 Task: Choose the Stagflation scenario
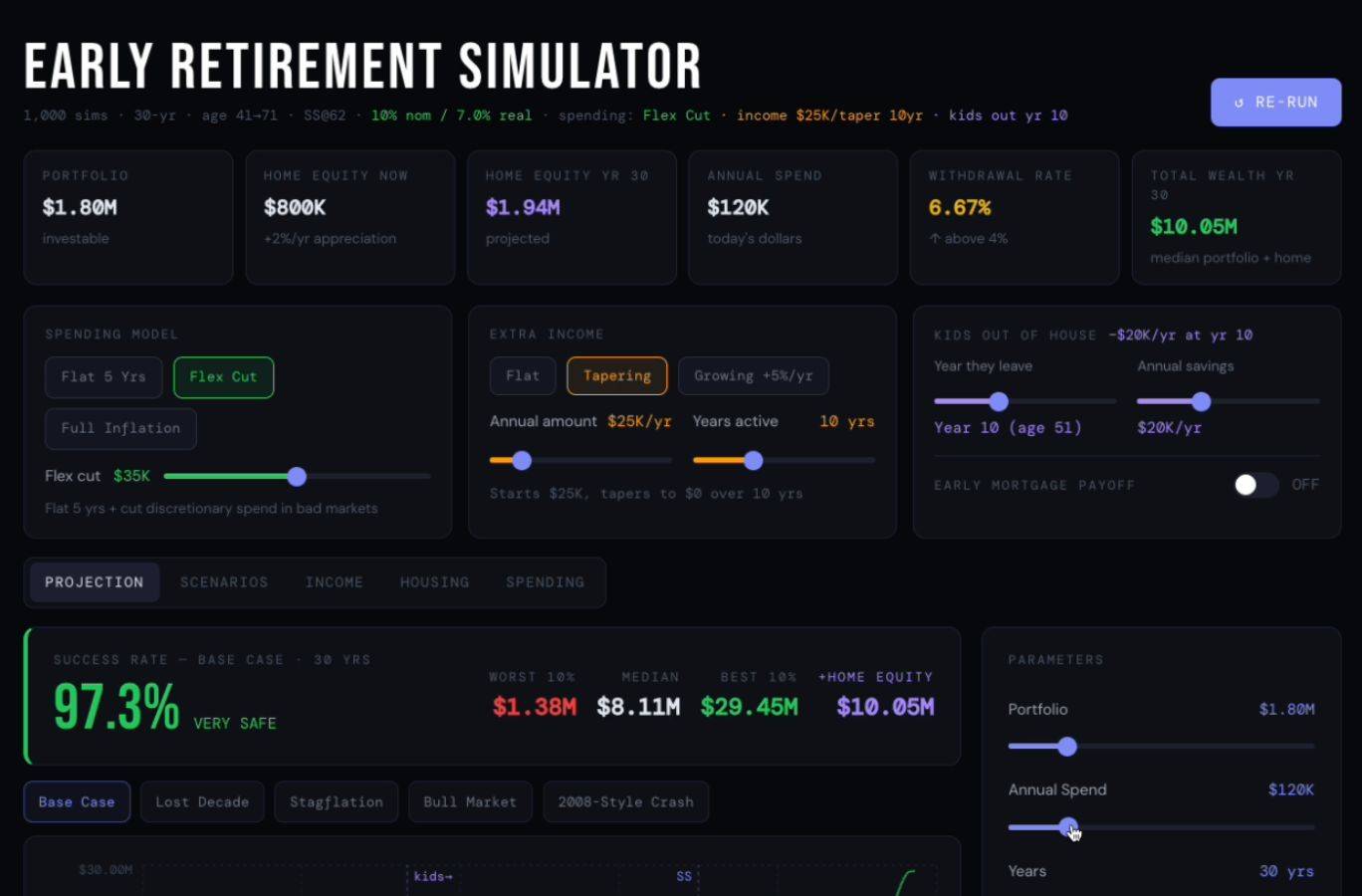pos(337,802)
